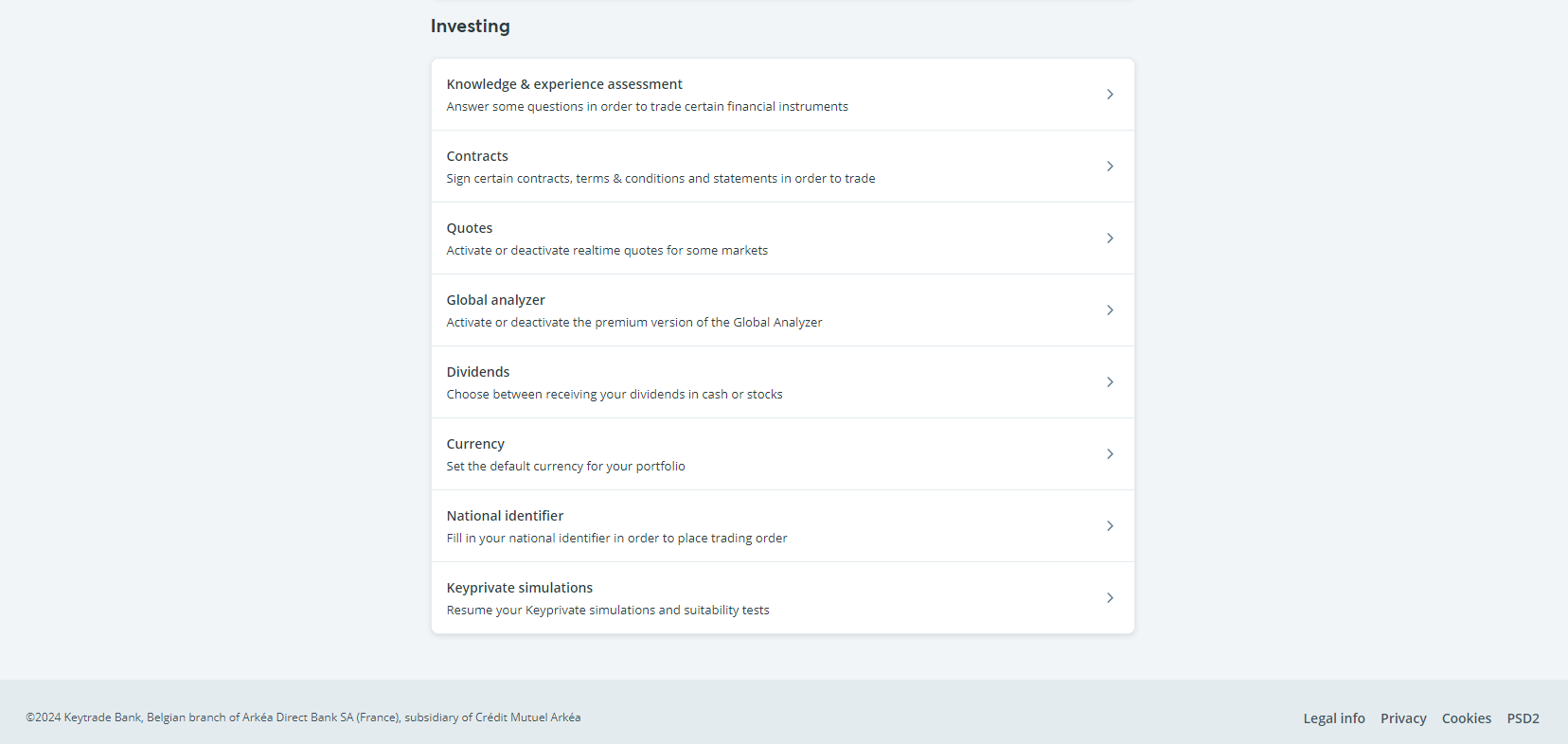Click the arrow icon beside Currency
Viewport: 1568px width, 744px height.
click(1110, 454)
